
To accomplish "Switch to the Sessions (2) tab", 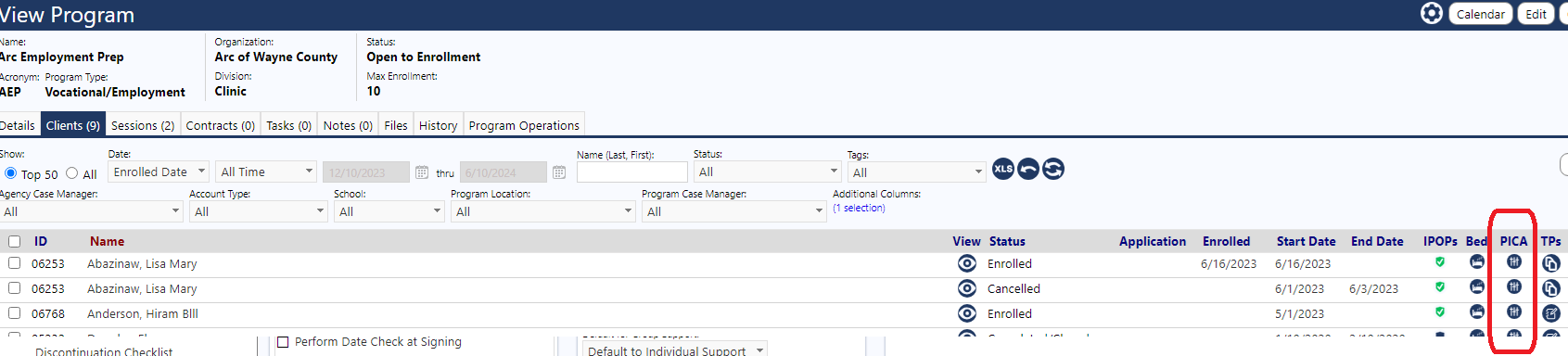I will 143,125.
